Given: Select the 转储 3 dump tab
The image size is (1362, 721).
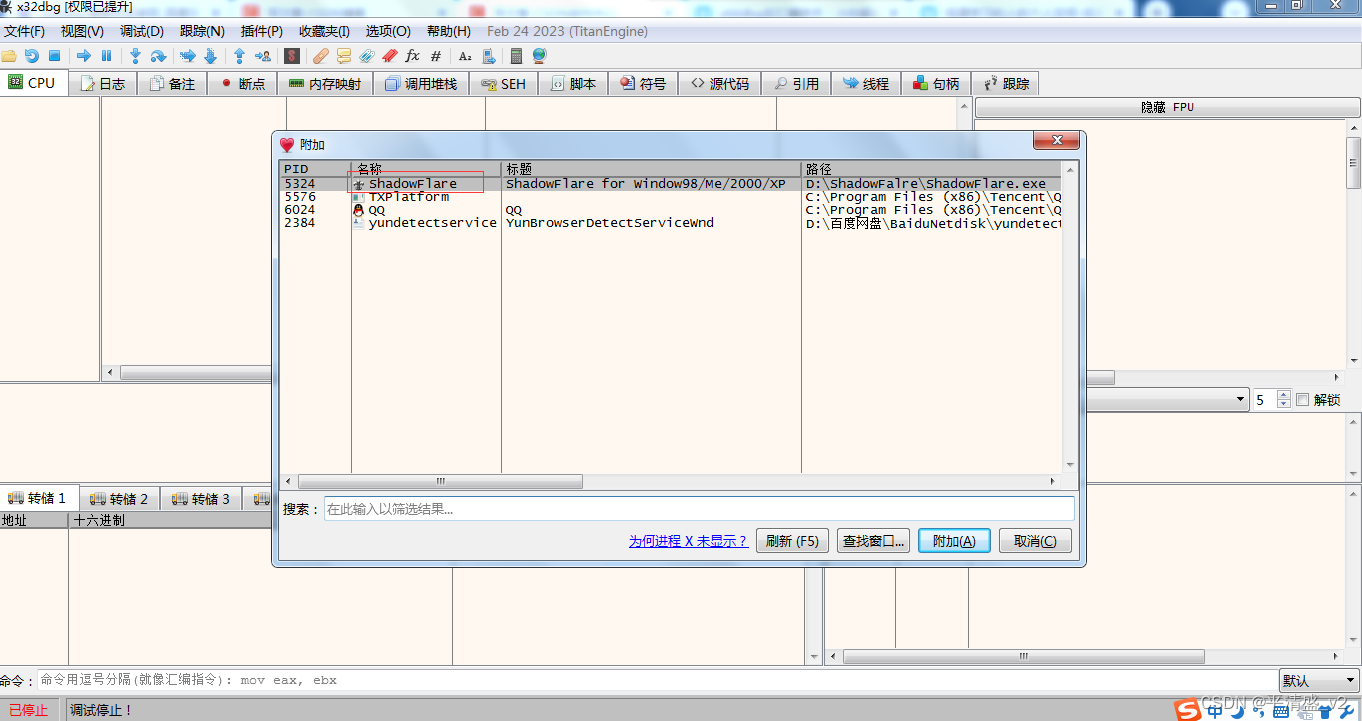Looking at the screenshot, I should tap(201, 498).
